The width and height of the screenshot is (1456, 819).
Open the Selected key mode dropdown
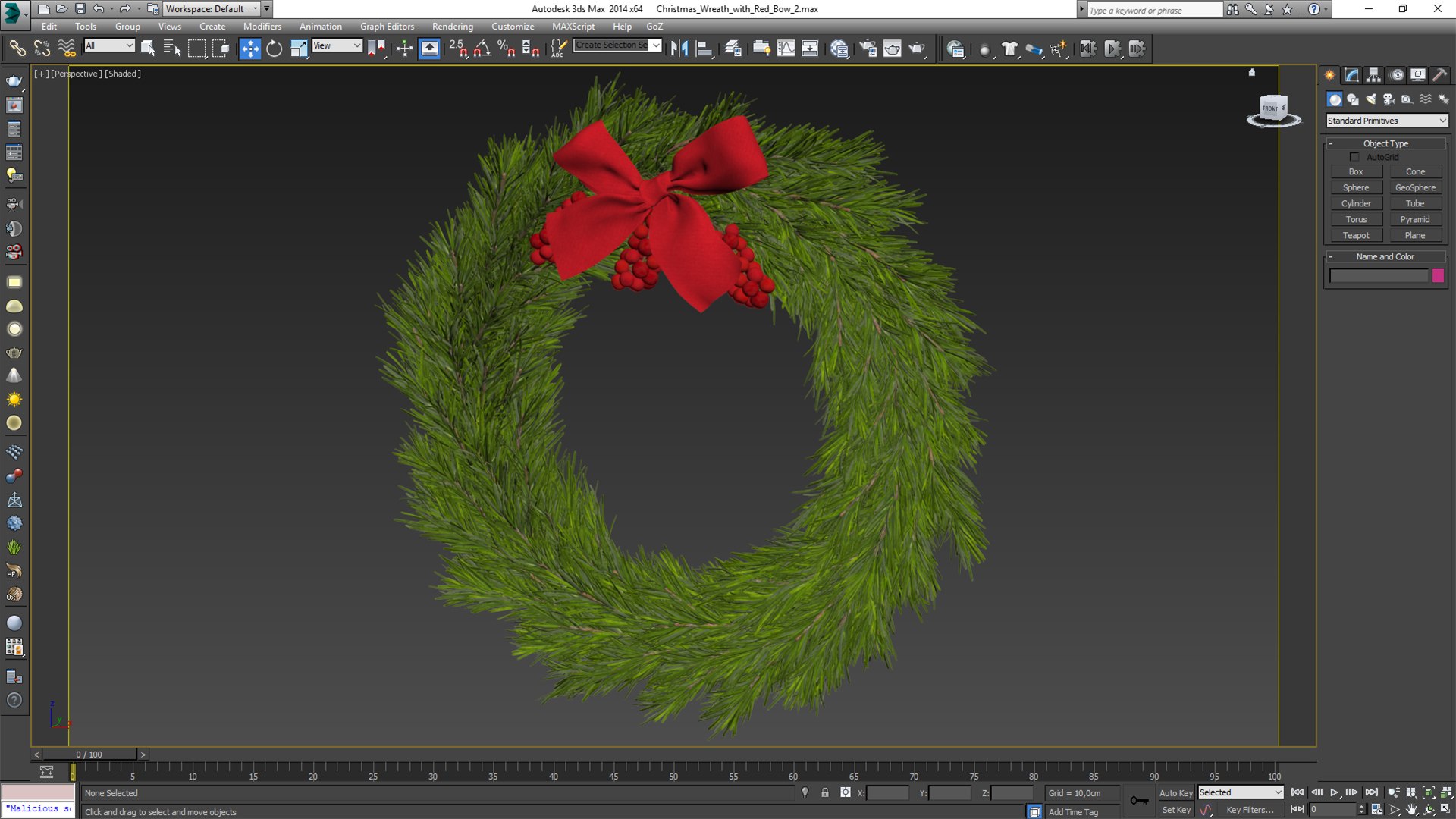pyautogui.click(x=1241, y=792)
